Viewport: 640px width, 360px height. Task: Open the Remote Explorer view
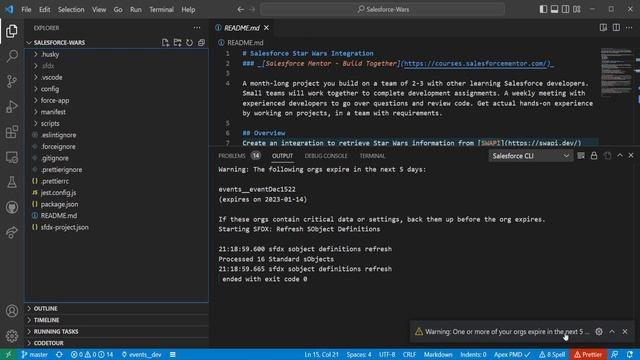(12, 157)
